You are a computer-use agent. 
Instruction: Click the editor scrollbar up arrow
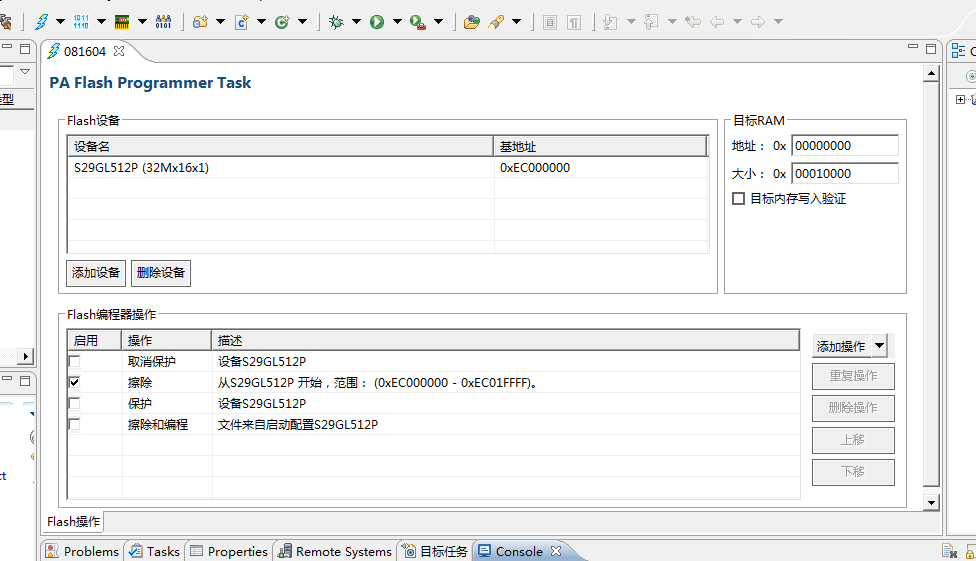click(x=931, y=73)
